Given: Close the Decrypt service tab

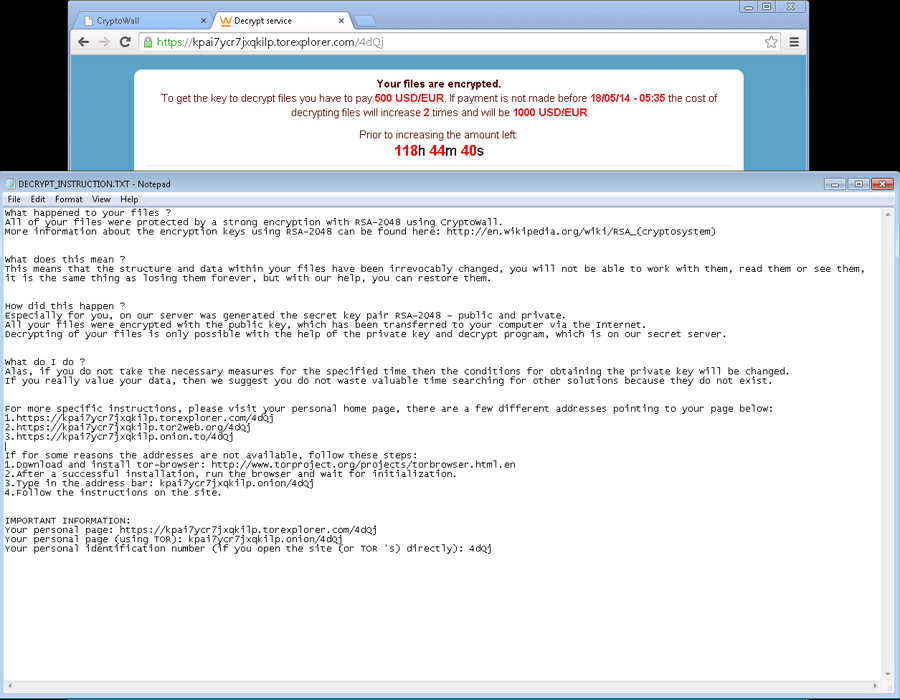Looking at the screenshot, I should (x=341, y=20).
